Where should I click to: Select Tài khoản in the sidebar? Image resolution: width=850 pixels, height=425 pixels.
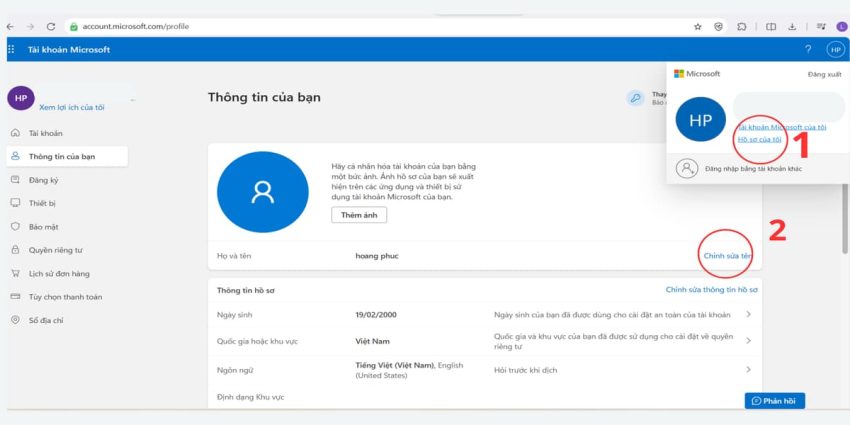(x=46, y=133)
